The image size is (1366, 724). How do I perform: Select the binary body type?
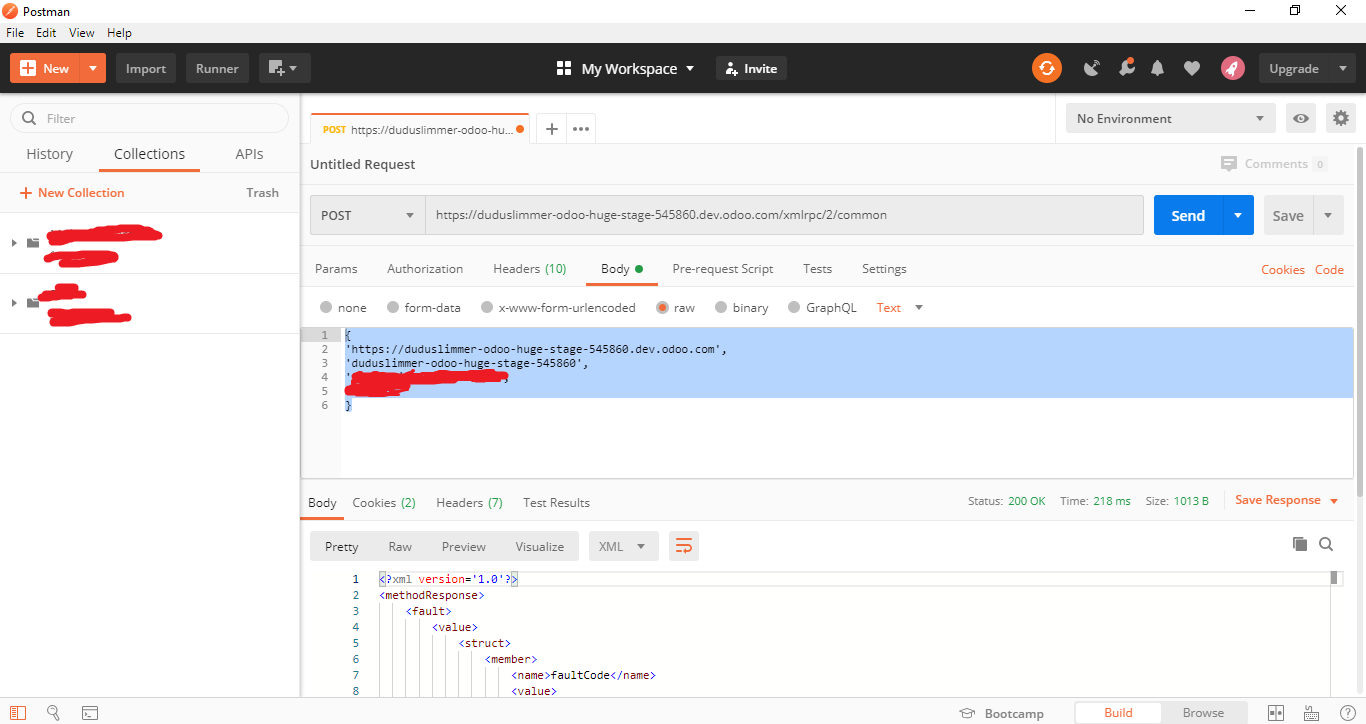click(x=720, y=308)
